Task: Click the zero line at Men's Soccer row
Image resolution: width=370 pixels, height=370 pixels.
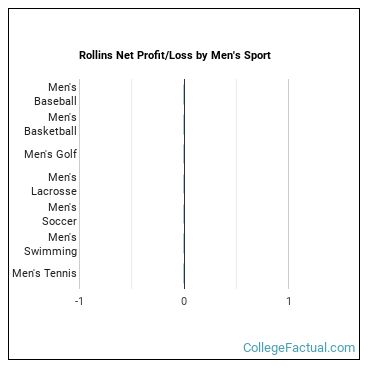Action: pyautogui.click(x=184, y=214)
